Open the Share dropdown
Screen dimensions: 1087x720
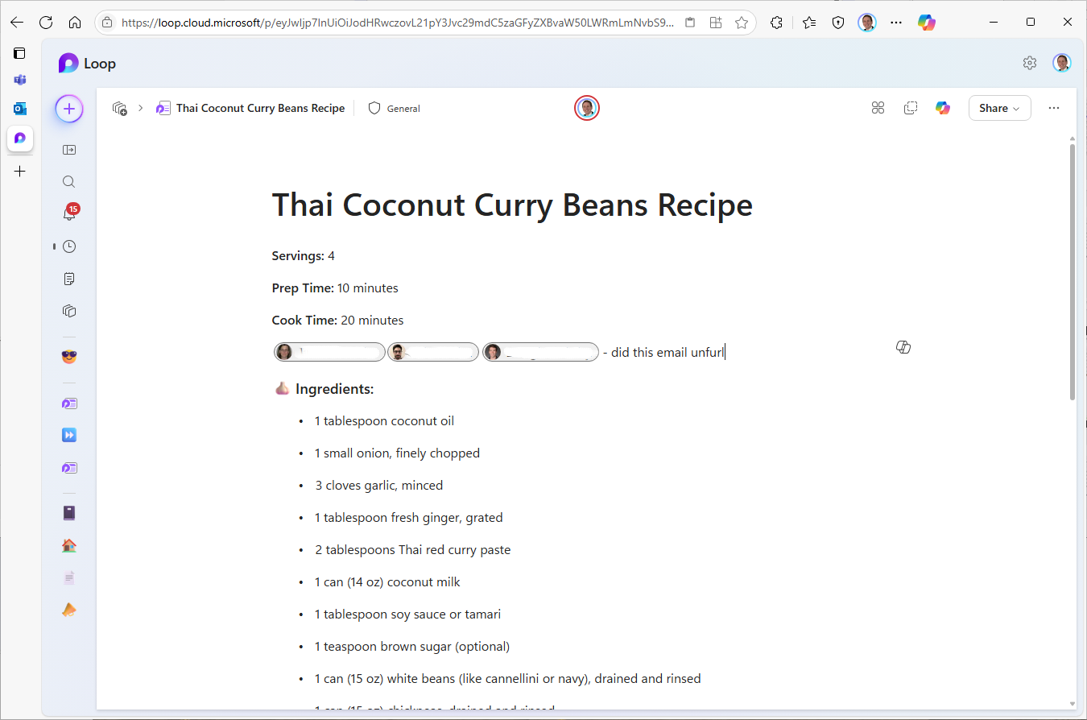click(999, 108)
